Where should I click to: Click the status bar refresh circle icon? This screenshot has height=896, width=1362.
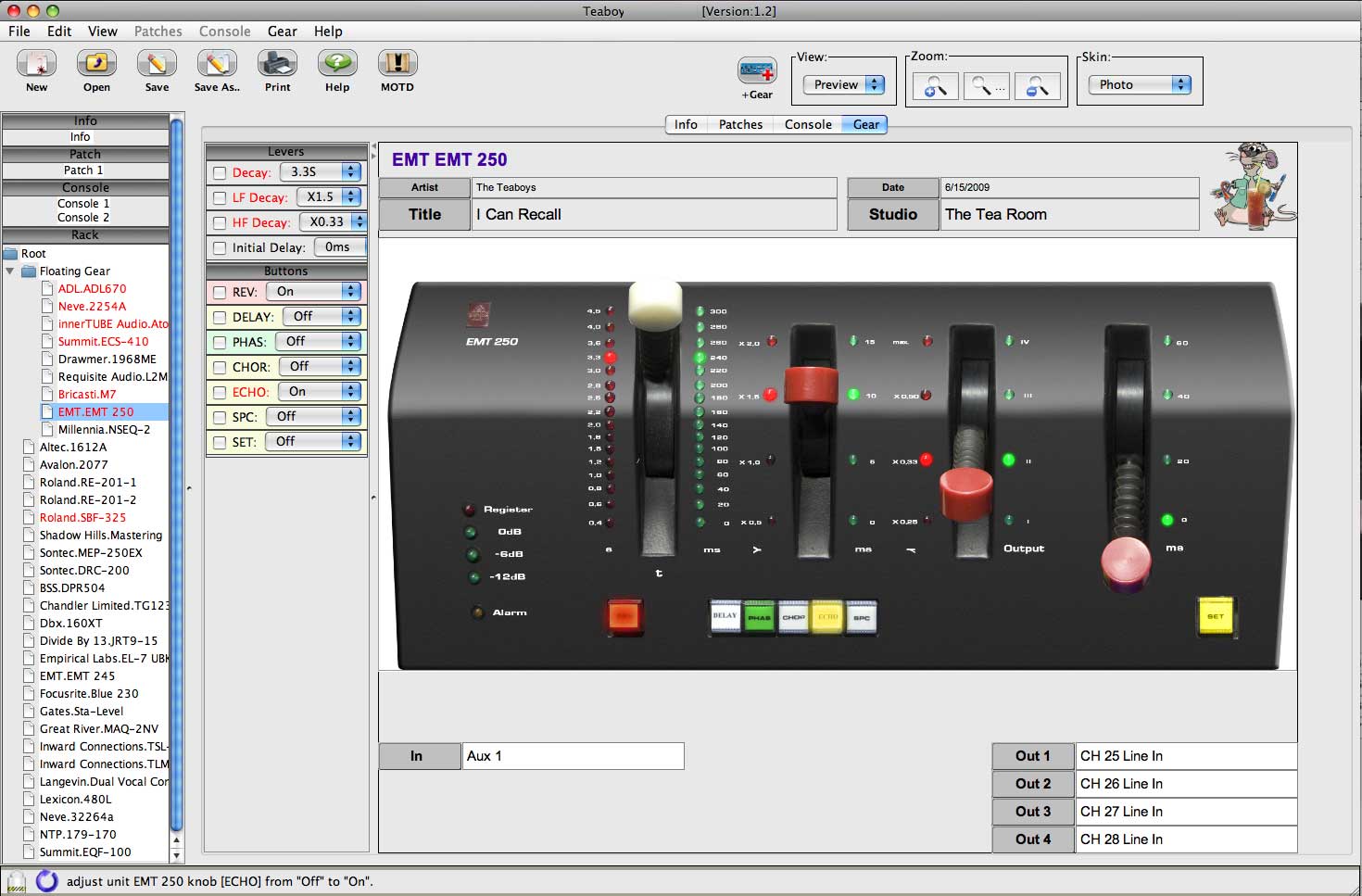pos(46,880)
